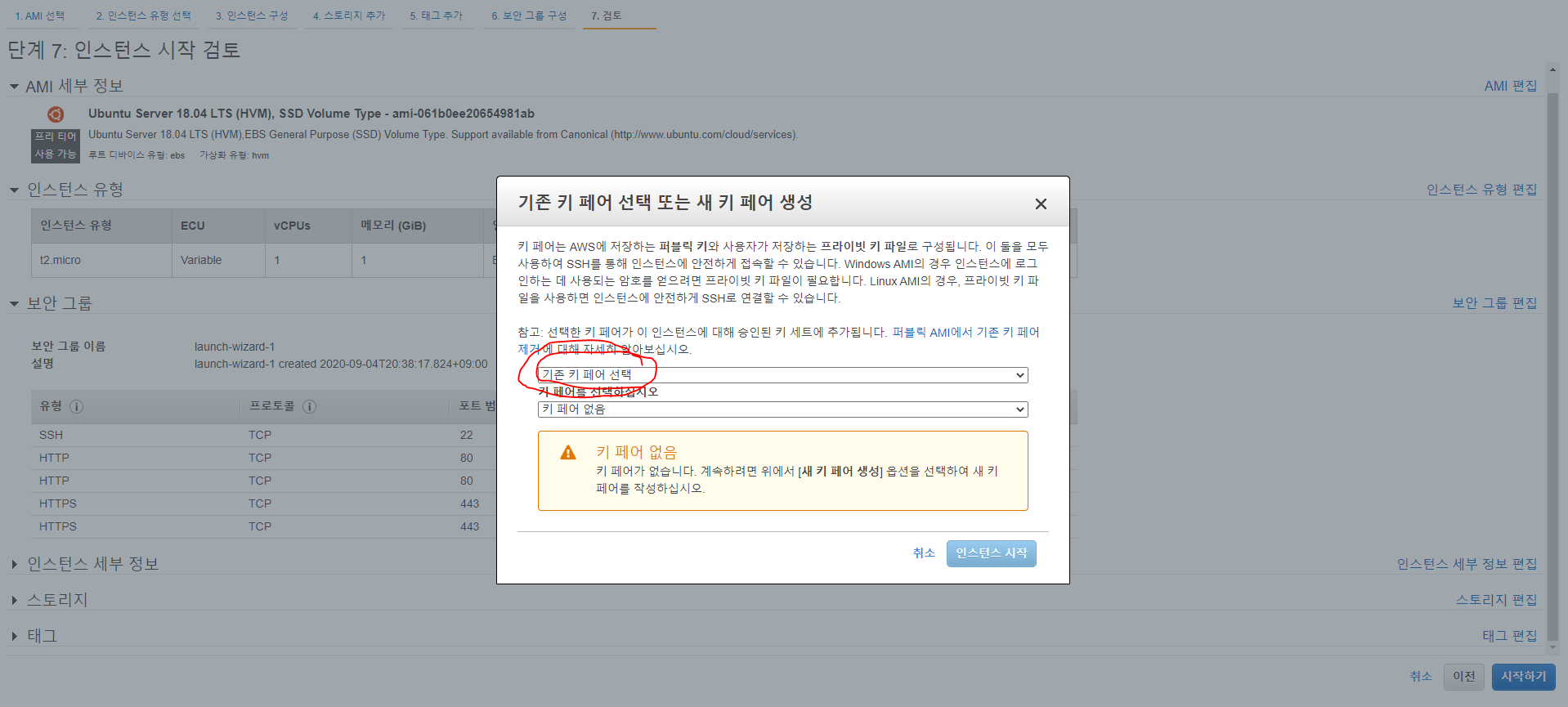Click the '인스턴스 세부 정보 편집' link
This screenshot has height=707, width=1568.
(1467, 564)
